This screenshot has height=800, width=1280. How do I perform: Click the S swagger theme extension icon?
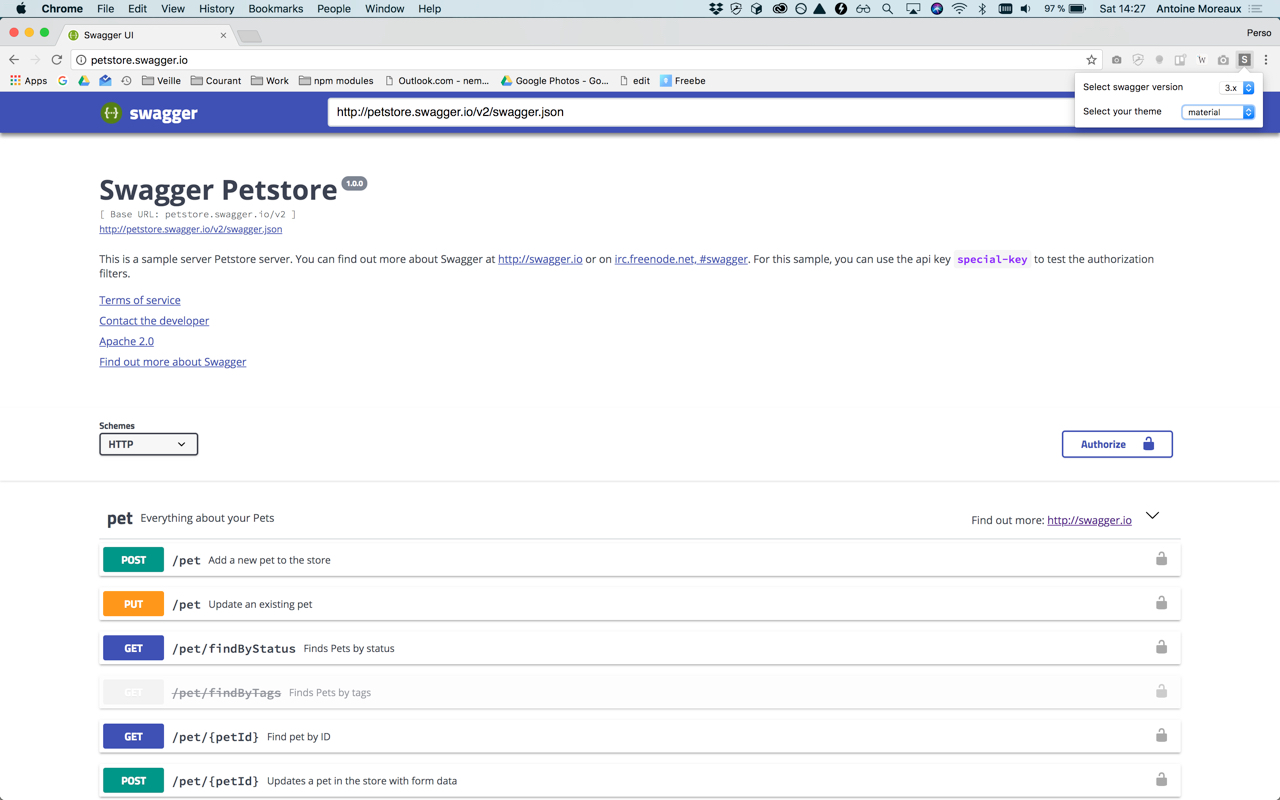click(x=1244, y=60)
